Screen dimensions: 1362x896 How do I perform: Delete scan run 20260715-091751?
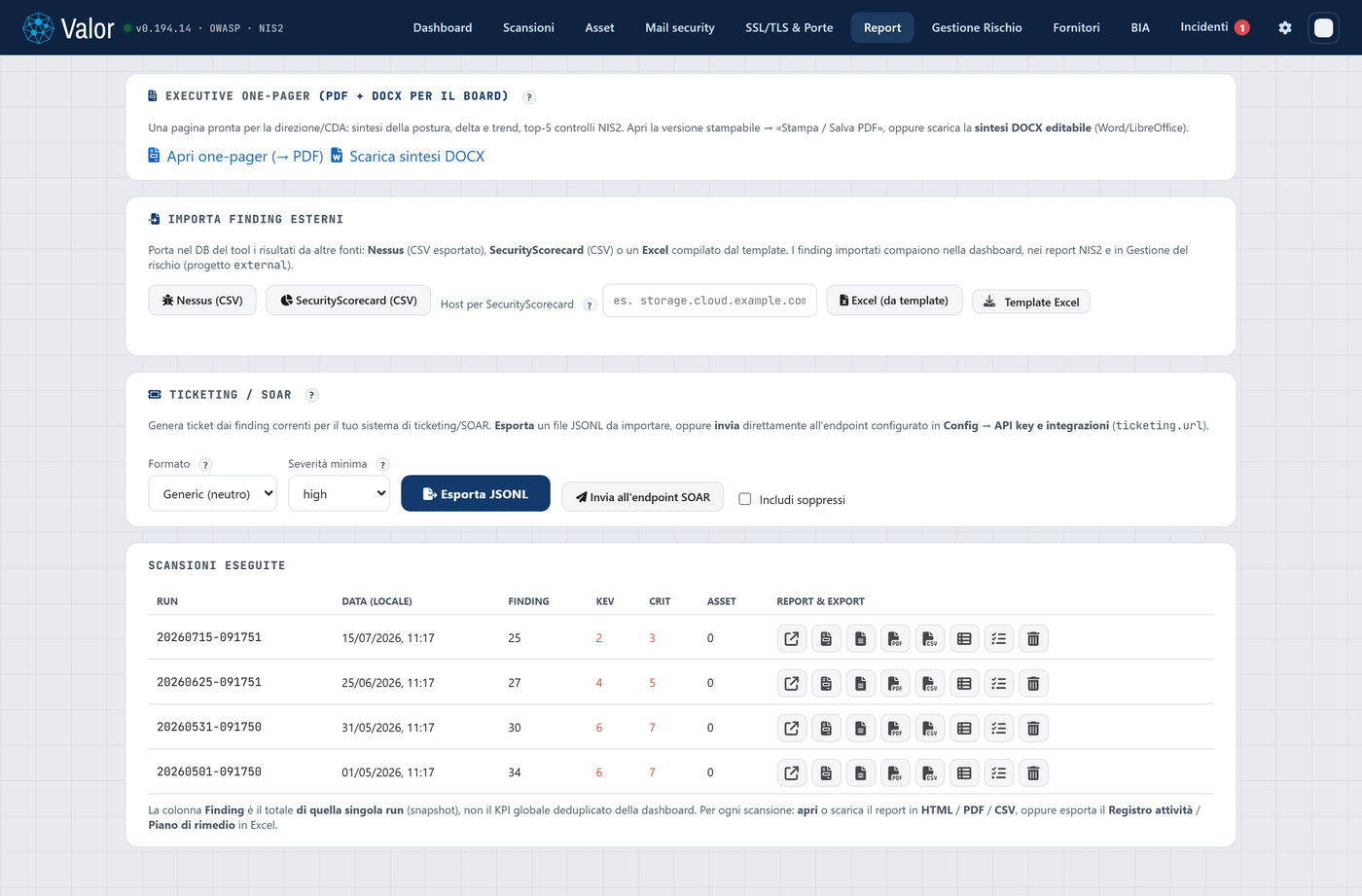tap(1033, 639)
